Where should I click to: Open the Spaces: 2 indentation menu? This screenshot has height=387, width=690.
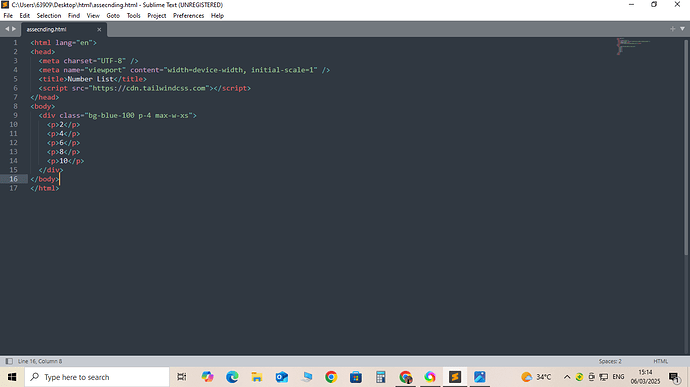(x=610, y=361)
